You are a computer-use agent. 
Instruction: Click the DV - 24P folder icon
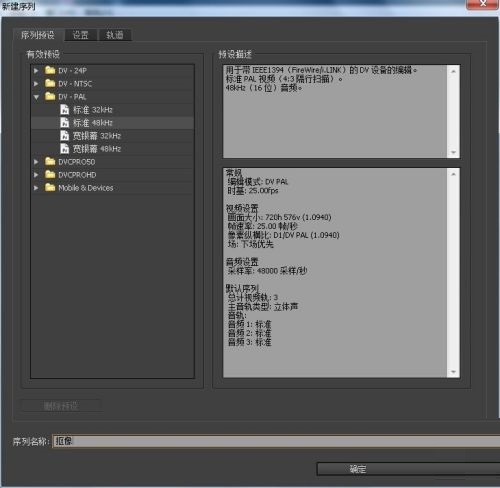(50, 70)
